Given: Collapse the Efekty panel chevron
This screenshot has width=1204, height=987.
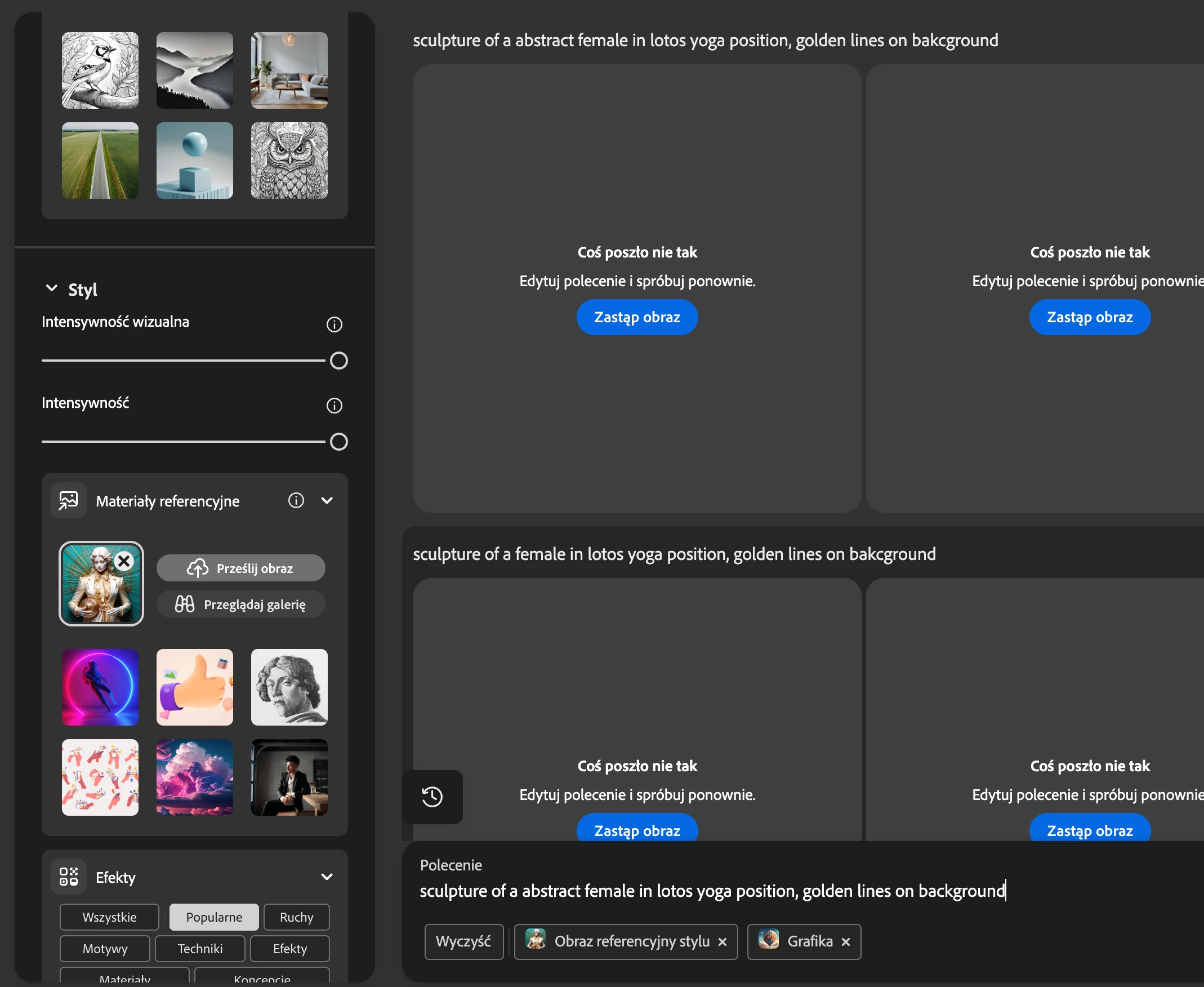Looking at the screenshot, I should (327, 877).
